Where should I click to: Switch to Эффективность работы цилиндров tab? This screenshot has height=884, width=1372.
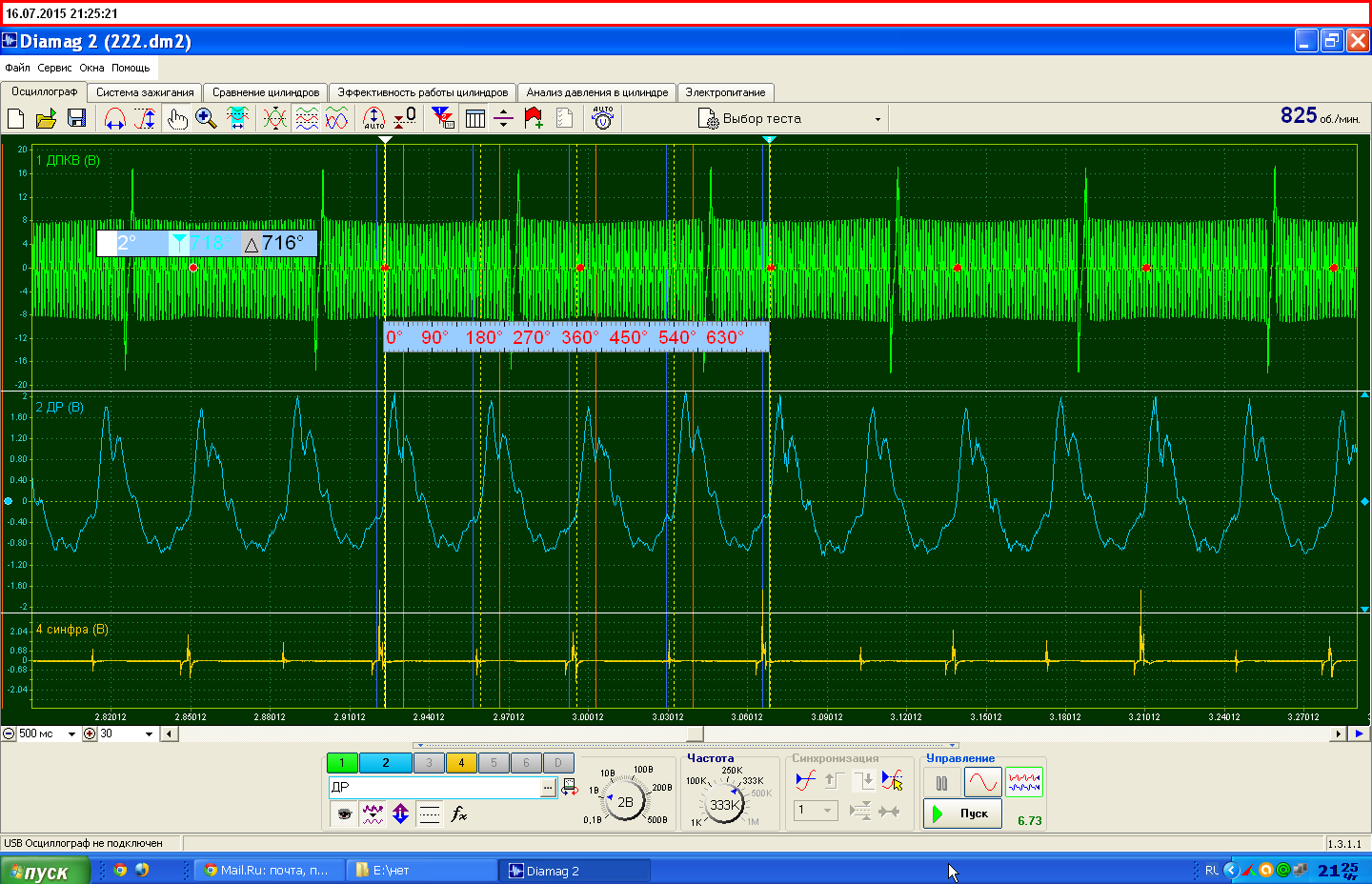(423, 92)
